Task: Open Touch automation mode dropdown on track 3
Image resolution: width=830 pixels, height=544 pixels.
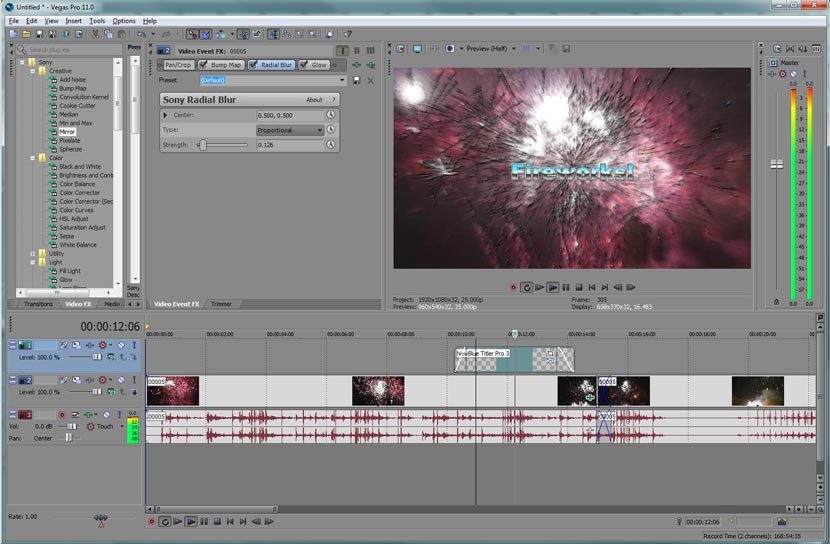Action: [x=122, y=427]
